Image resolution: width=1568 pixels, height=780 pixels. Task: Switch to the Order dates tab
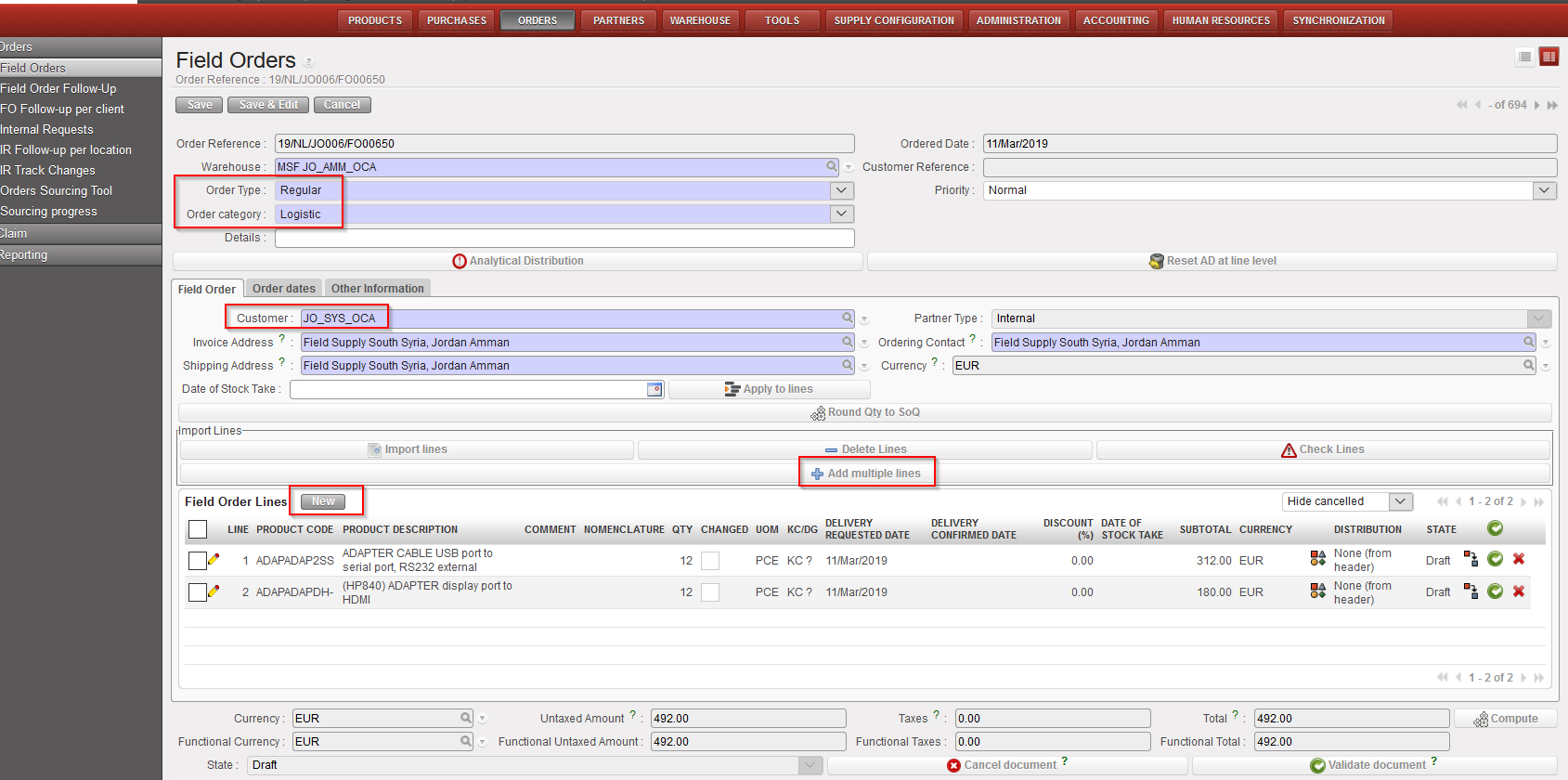pos(284,289)
